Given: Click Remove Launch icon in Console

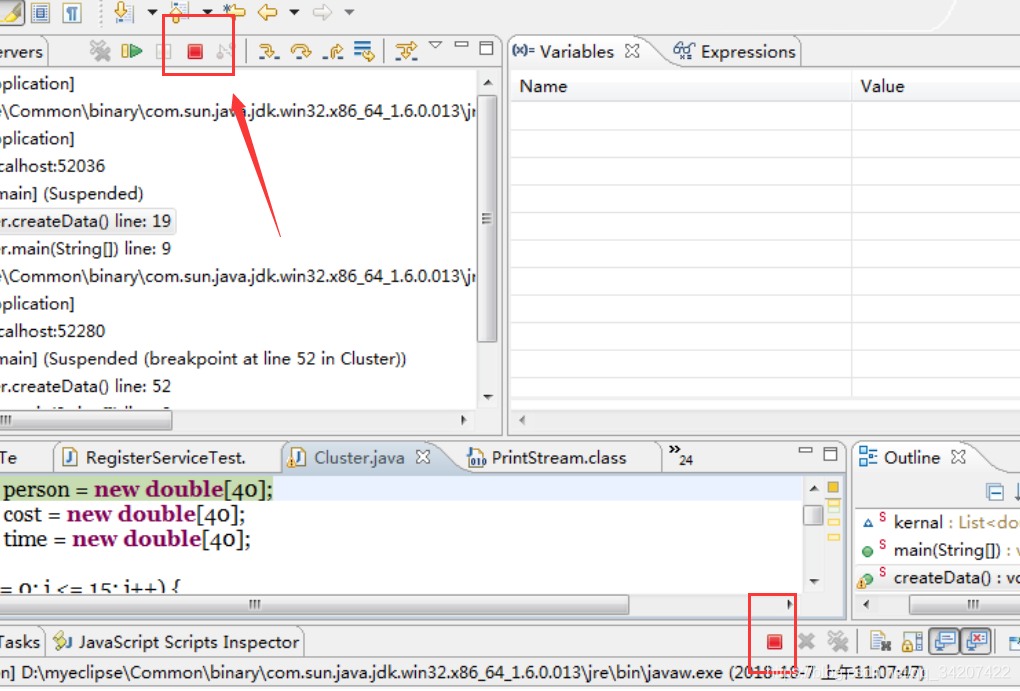Looking at the screenshot, I should click(807, 642).
